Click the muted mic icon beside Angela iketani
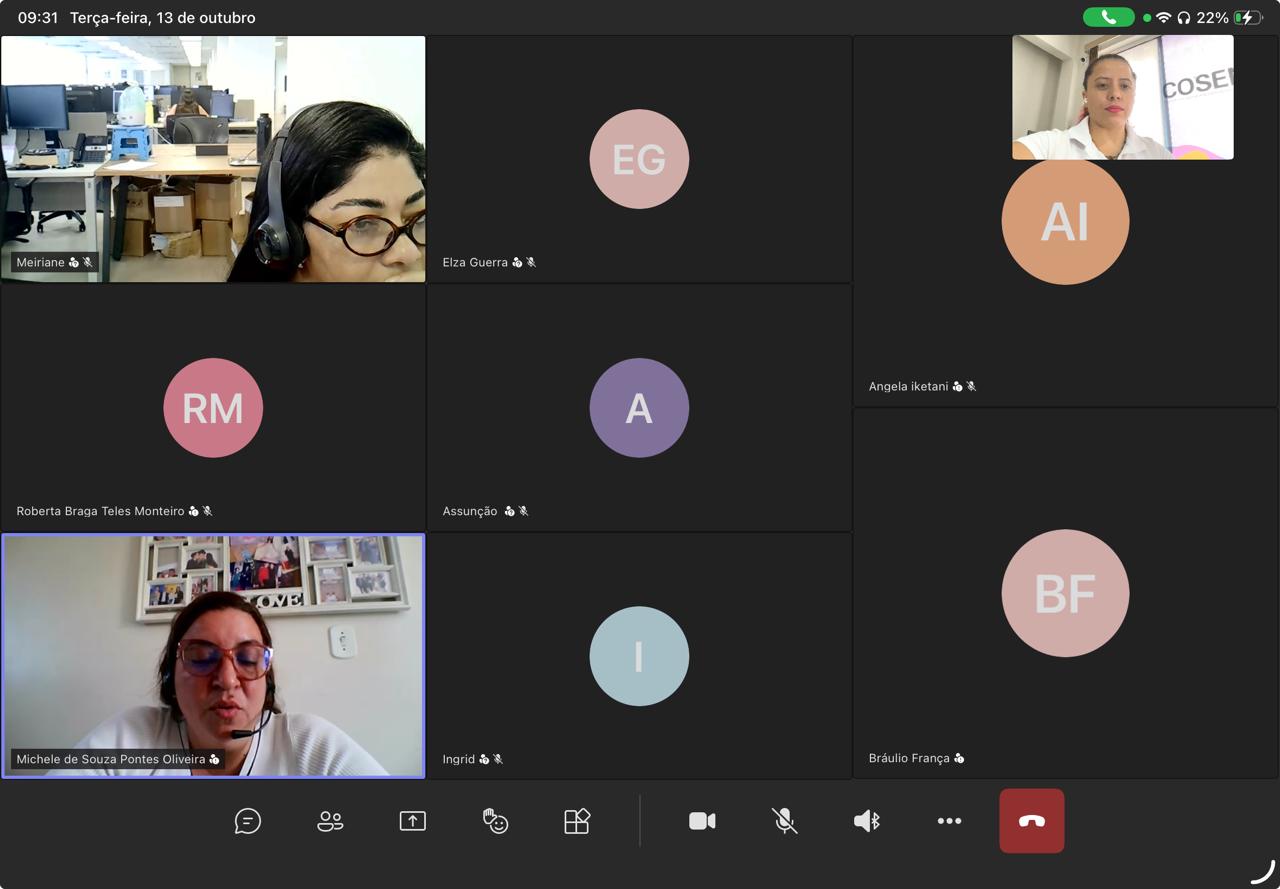Screen dimensions: 1280x889 coord(971,386)
